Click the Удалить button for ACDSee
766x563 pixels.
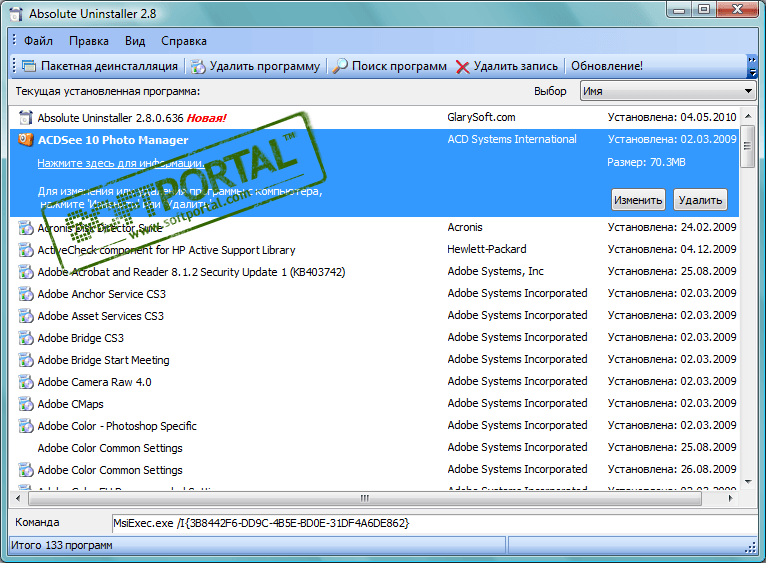pyautogui.click(x=700, y=200)
